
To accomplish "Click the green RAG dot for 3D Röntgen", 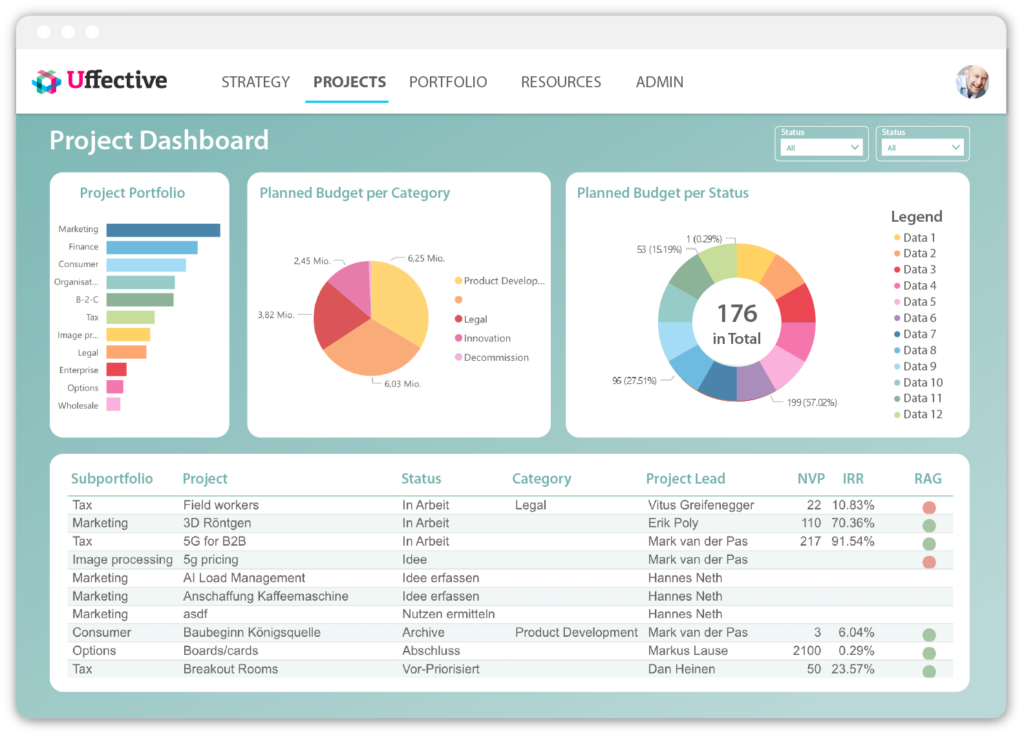I will click(929, 526).
